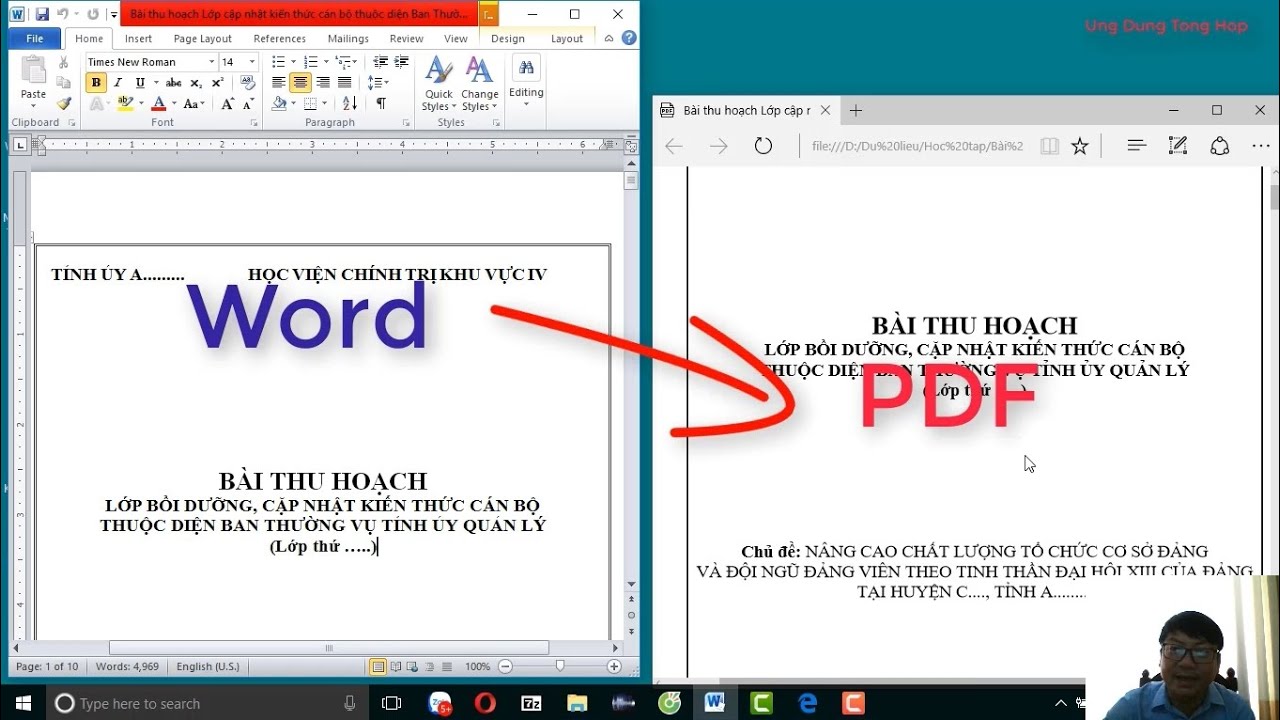Click Grow Font button

pyautogui.click(x=227, y=104)
